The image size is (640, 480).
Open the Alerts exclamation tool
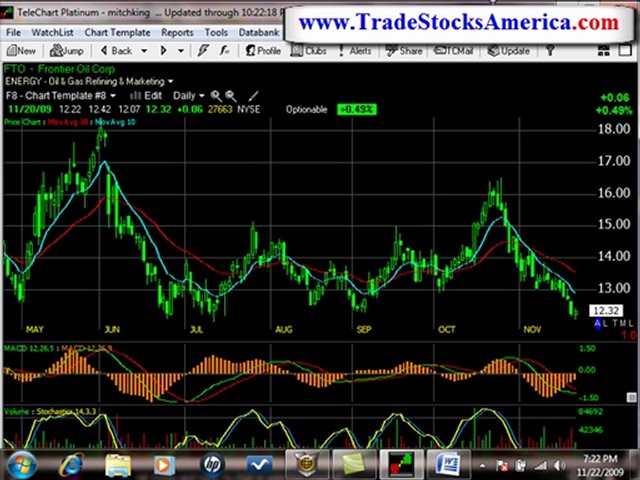(355, 51)
